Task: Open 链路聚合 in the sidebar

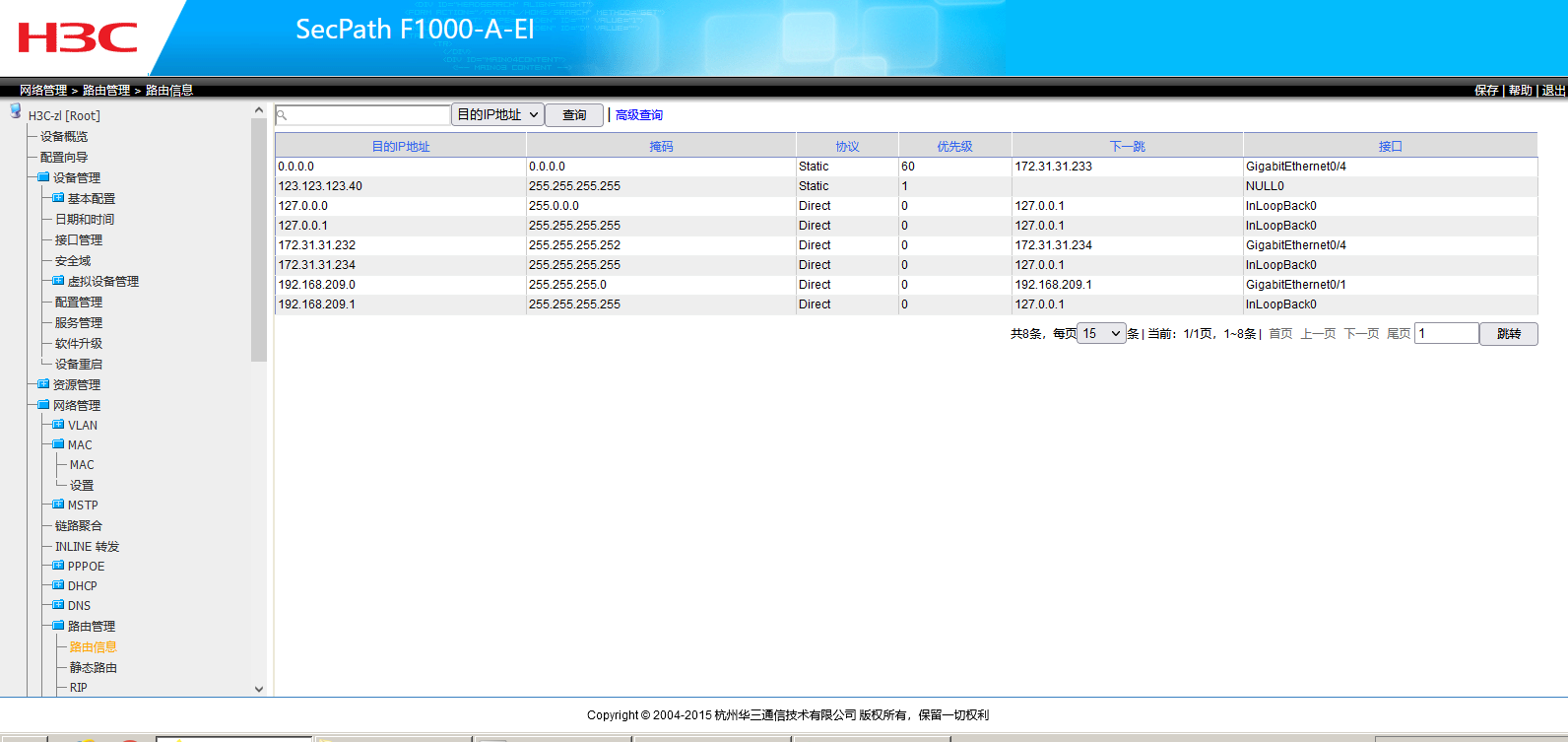Action: 79,526
